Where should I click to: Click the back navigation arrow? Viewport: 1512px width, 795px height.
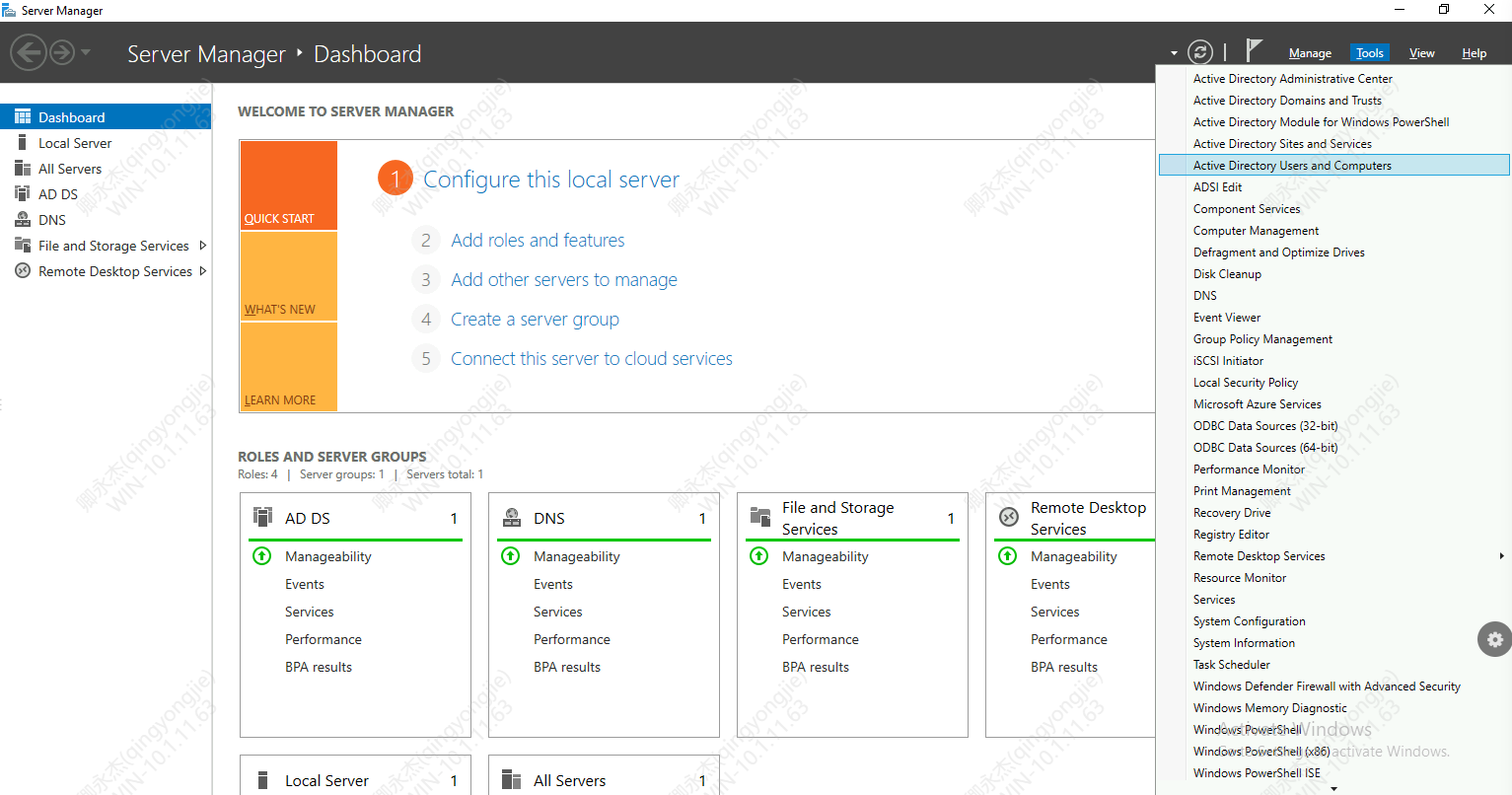coord(29,52)
